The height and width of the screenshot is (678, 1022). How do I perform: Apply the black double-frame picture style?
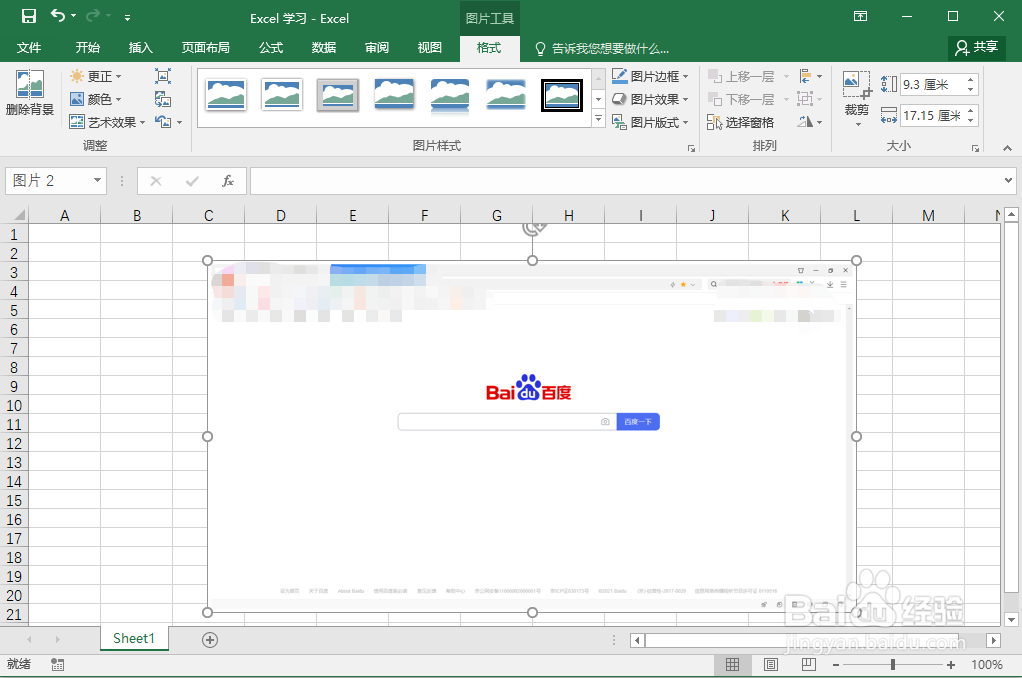tap(562, 95)
